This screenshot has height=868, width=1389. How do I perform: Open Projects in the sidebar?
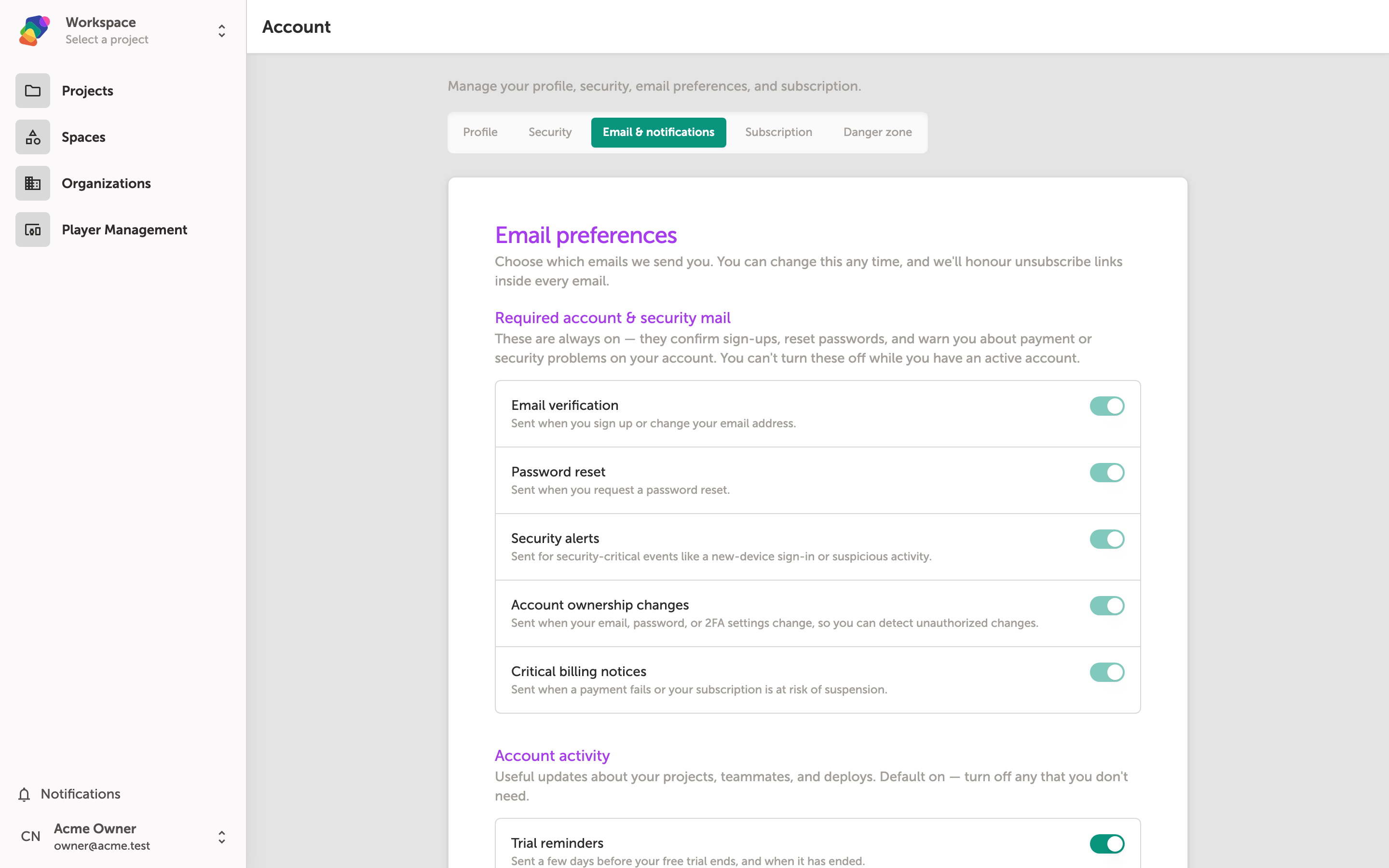click(123, 91)
